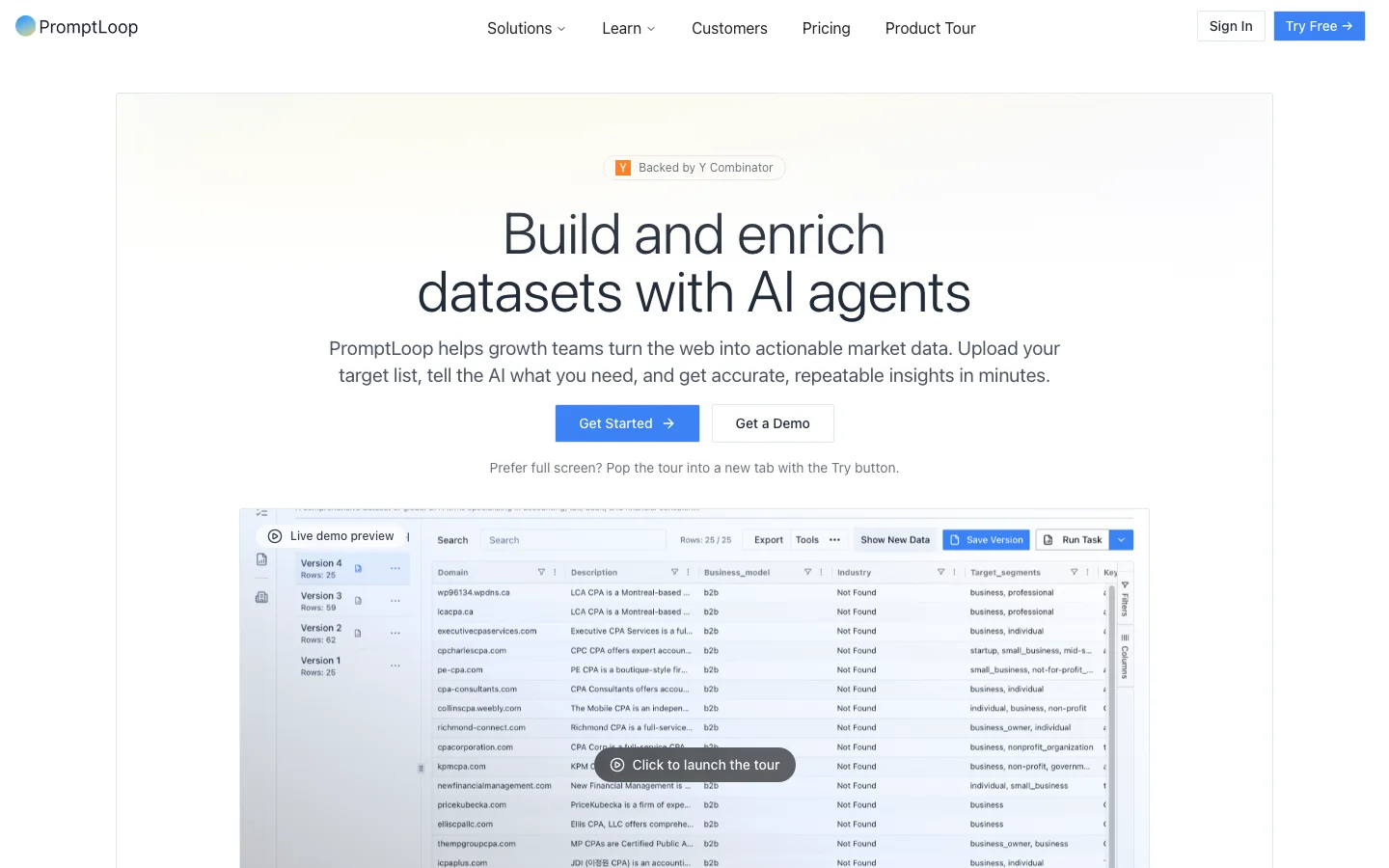Open the more options menu for Version 2
The width and height of the screenshot is (1389, 868).
coord(395,634)
